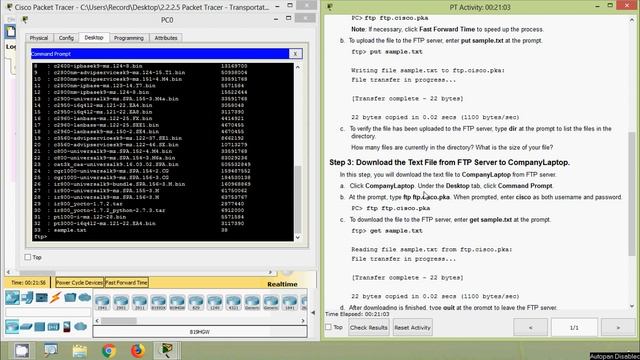Click Check Results button
Viewport: 640px width, 360px height.
[x=369, y=327]
